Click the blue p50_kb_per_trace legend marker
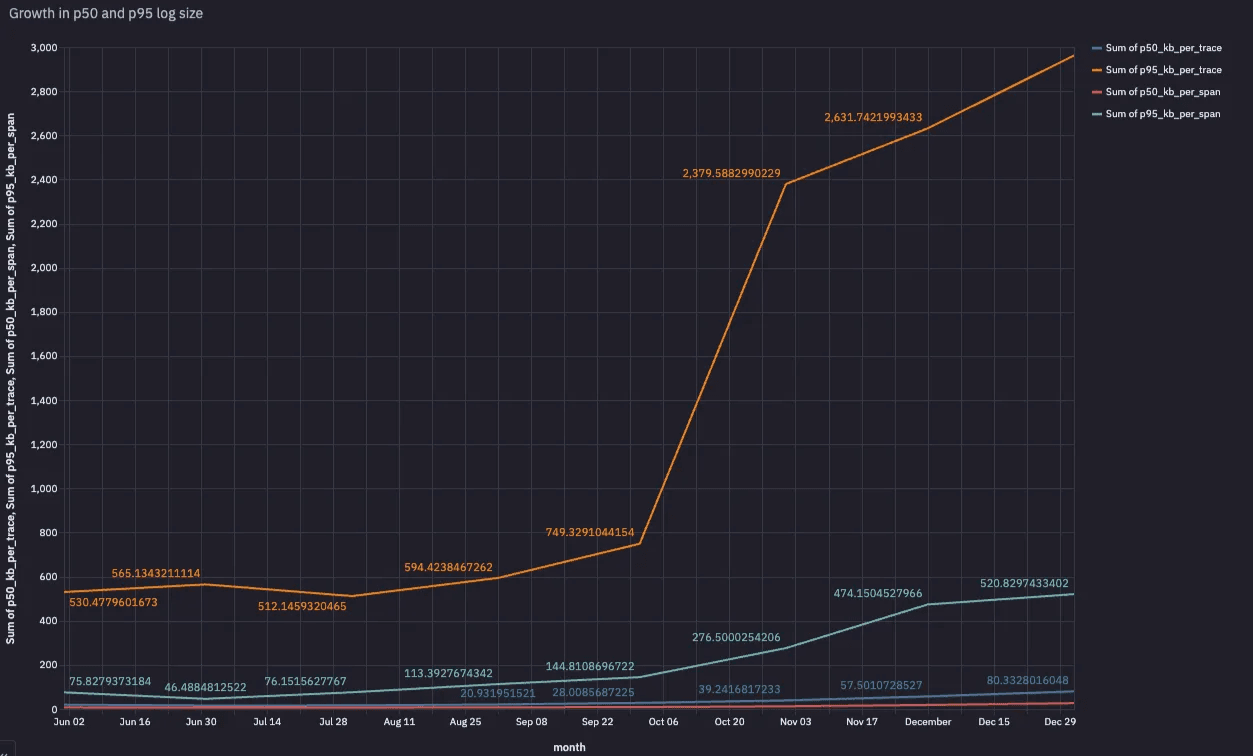 point(1099,47)
